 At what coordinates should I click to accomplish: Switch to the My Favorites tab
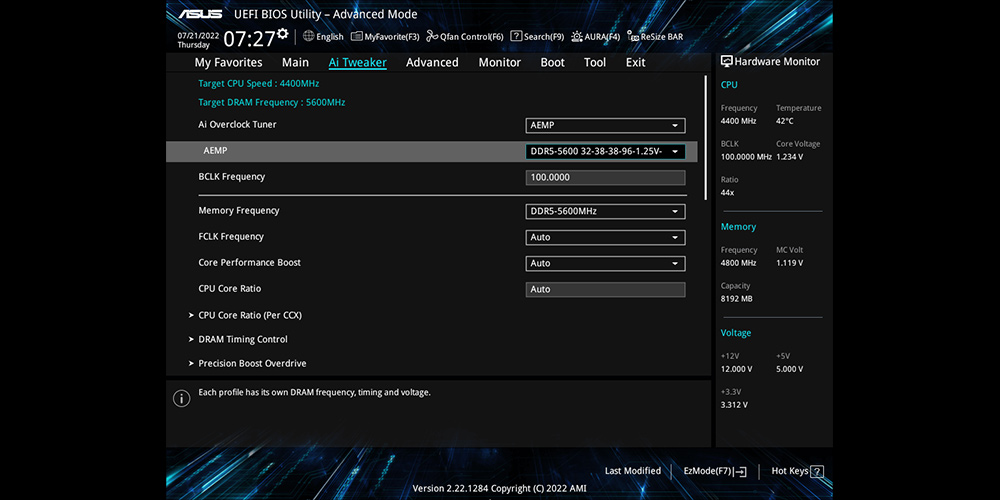tap(228, 62)
